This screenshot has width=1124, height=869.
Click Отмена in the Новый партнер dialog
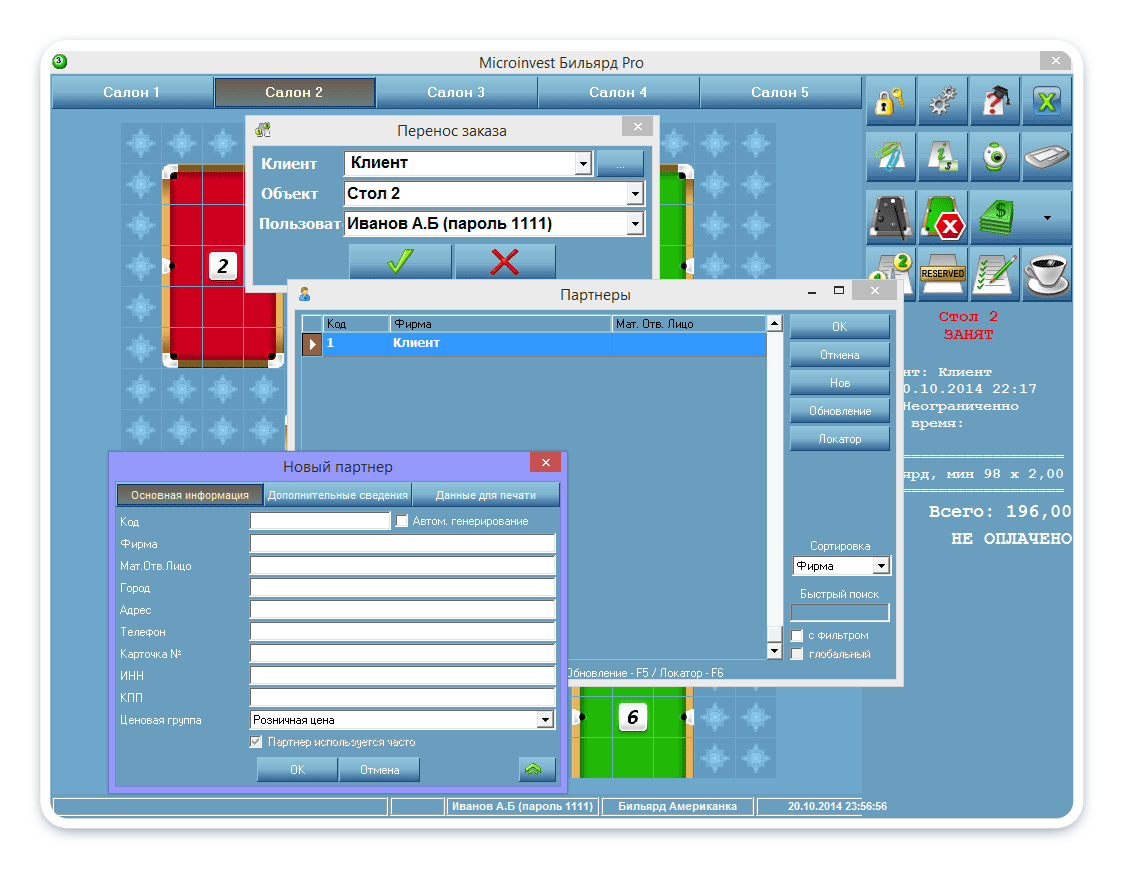coord(379,770)
